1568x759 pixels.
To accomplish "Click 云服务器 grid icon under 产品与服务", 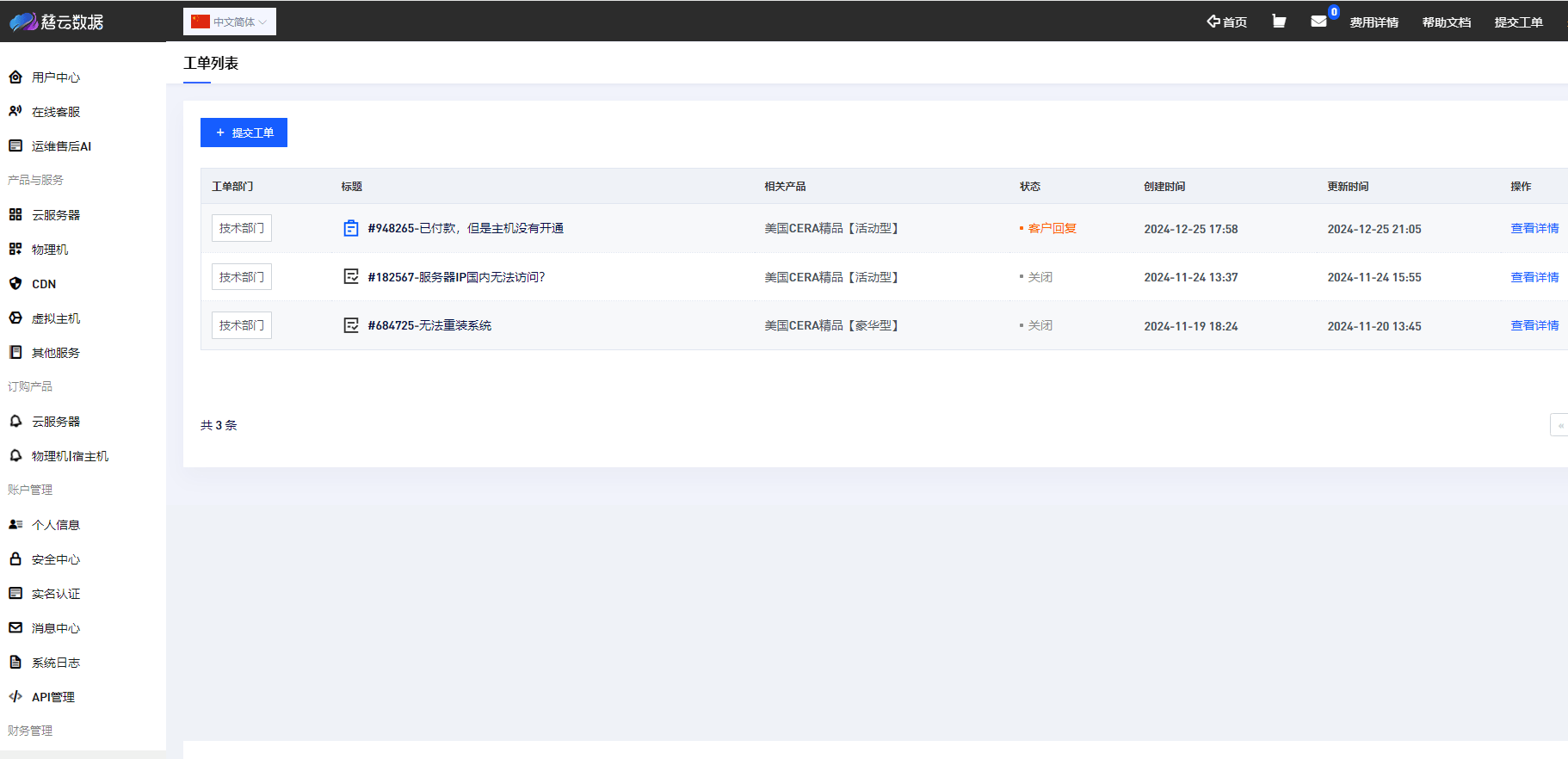I will tap(15, 214).
